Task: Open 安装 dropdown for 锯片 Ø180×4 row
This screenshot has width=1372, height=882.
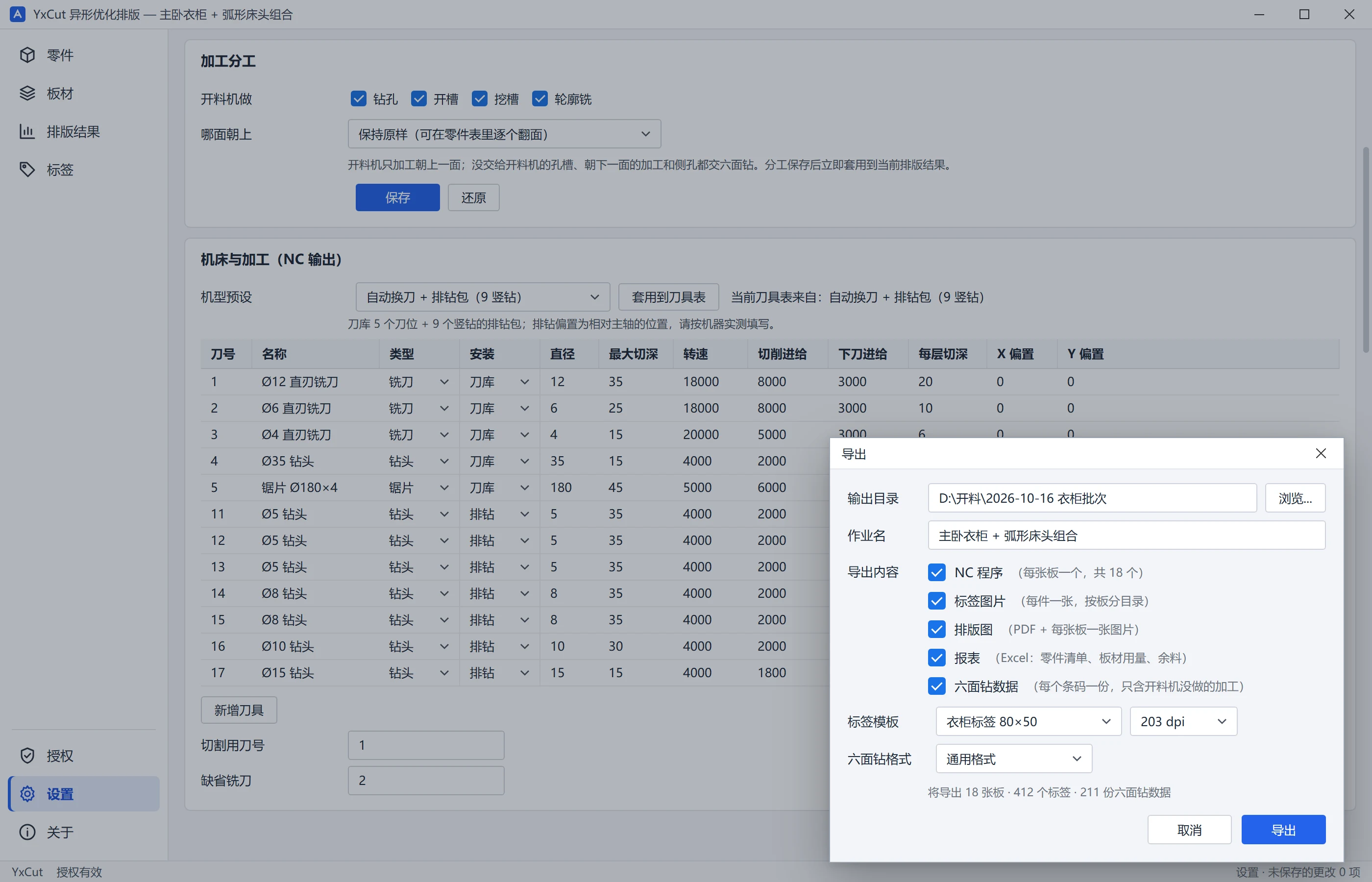Action: [x=499, y=488]
